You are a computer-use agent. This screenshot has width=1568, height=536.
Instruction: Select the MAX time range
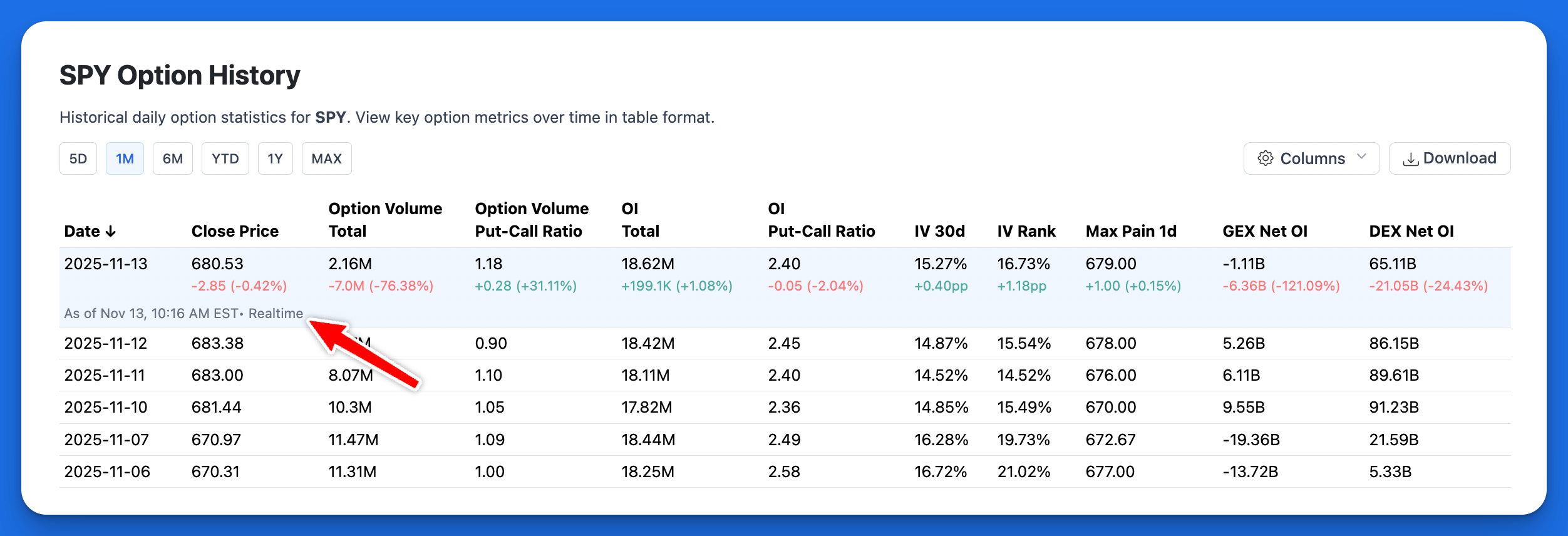coord(327,158)
